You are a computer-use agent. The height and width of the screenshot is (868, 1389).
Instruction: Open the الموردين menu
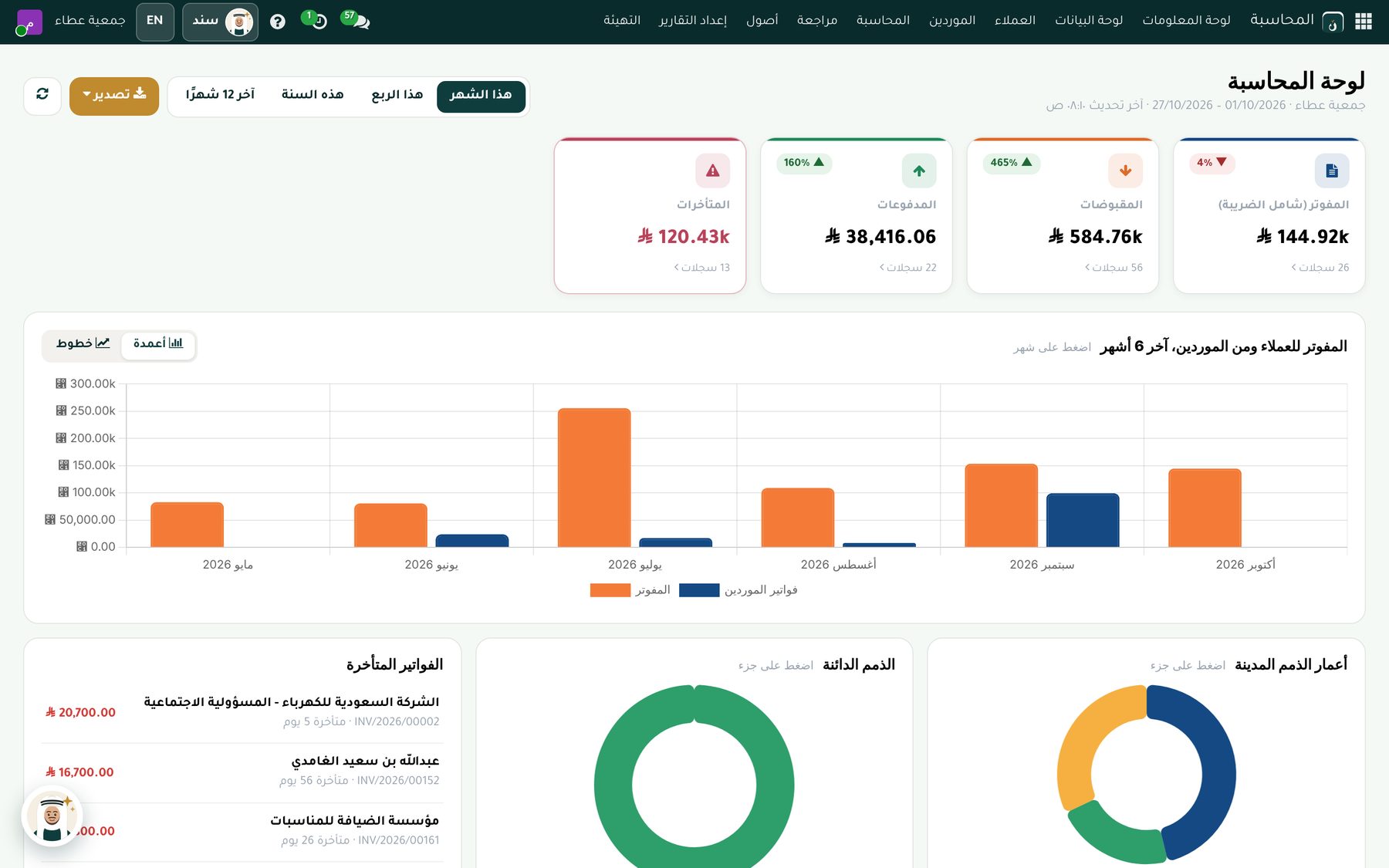(952, 21)
